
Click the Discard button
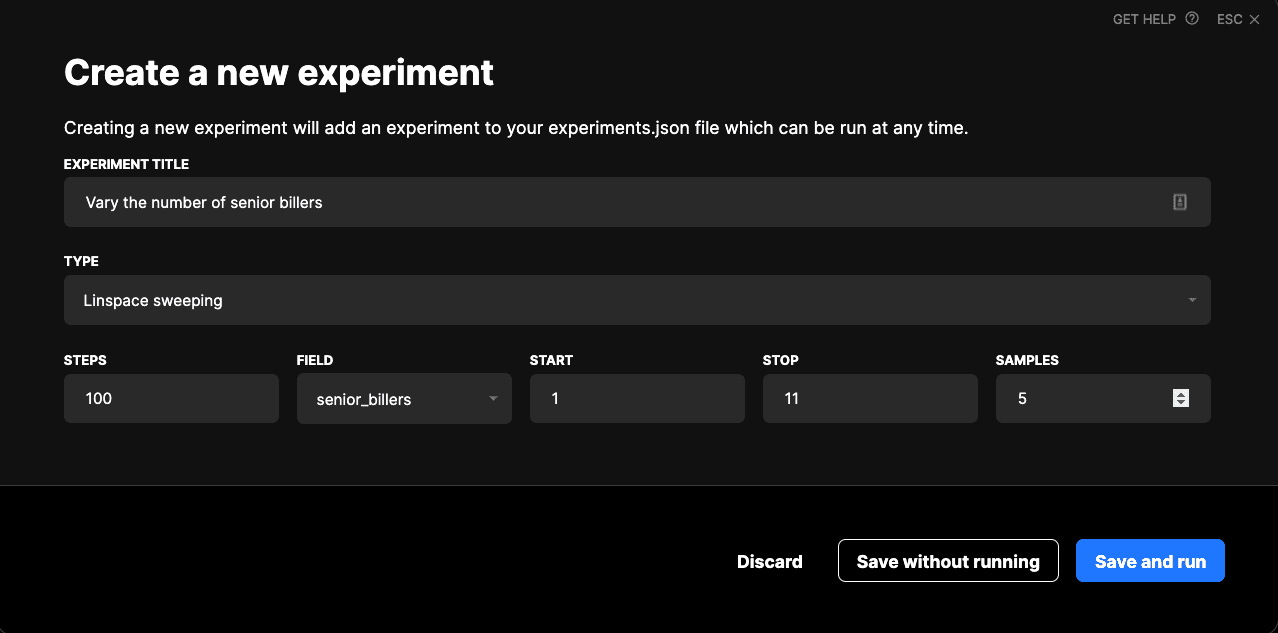pyautogui.click(x=769, y=561)
